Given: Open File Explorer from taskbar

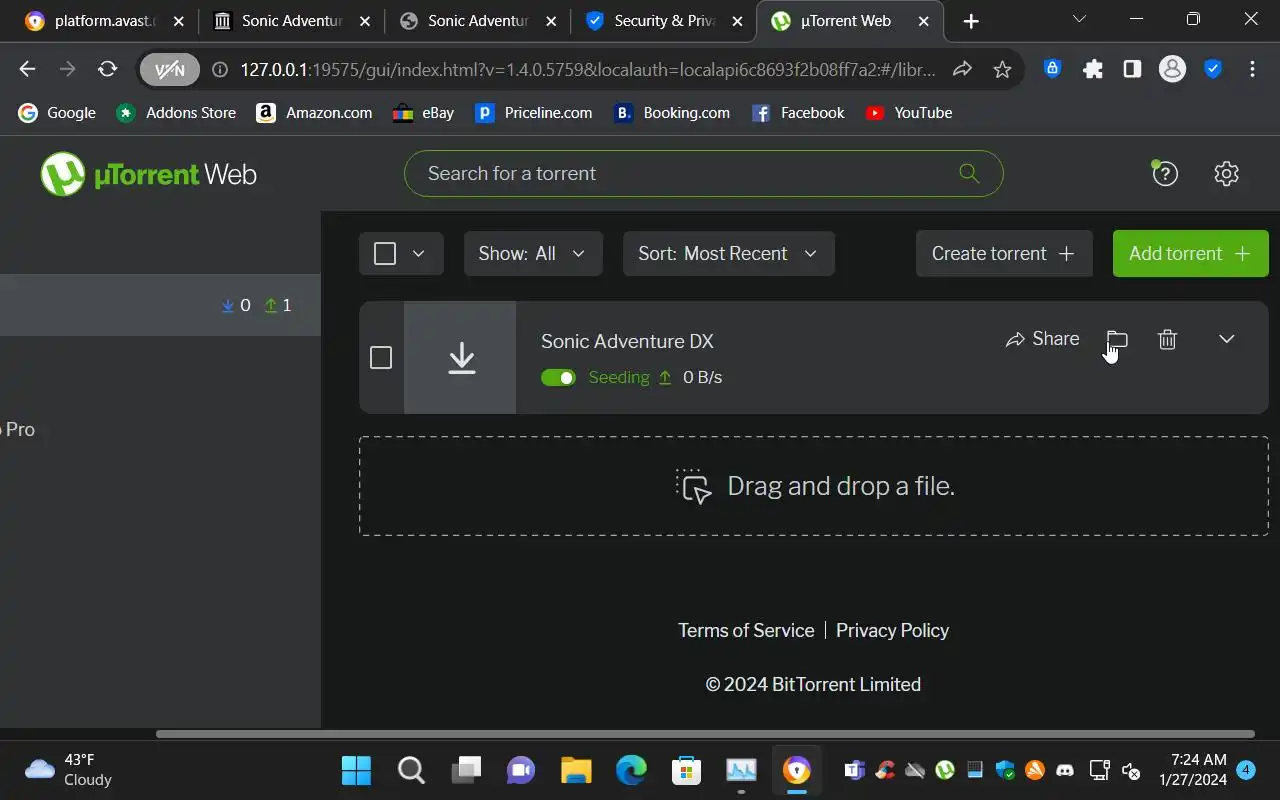Looking at the screenshot, I should coord(576,770).
